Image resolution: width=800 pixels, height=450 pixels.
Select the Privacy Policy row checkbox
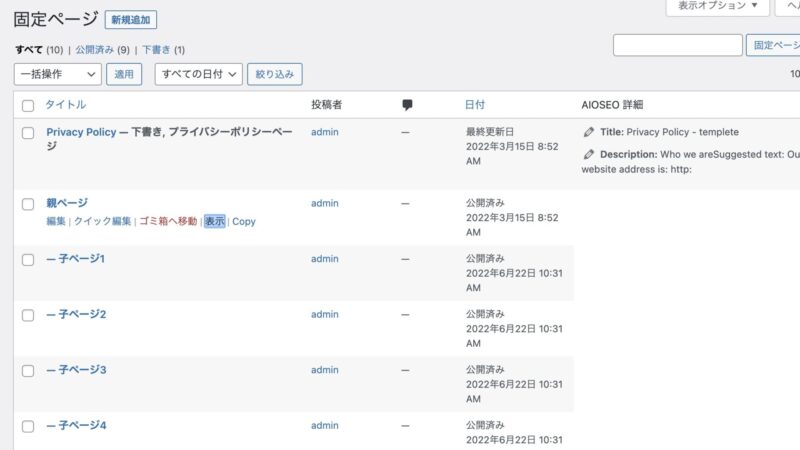point(28,132)
